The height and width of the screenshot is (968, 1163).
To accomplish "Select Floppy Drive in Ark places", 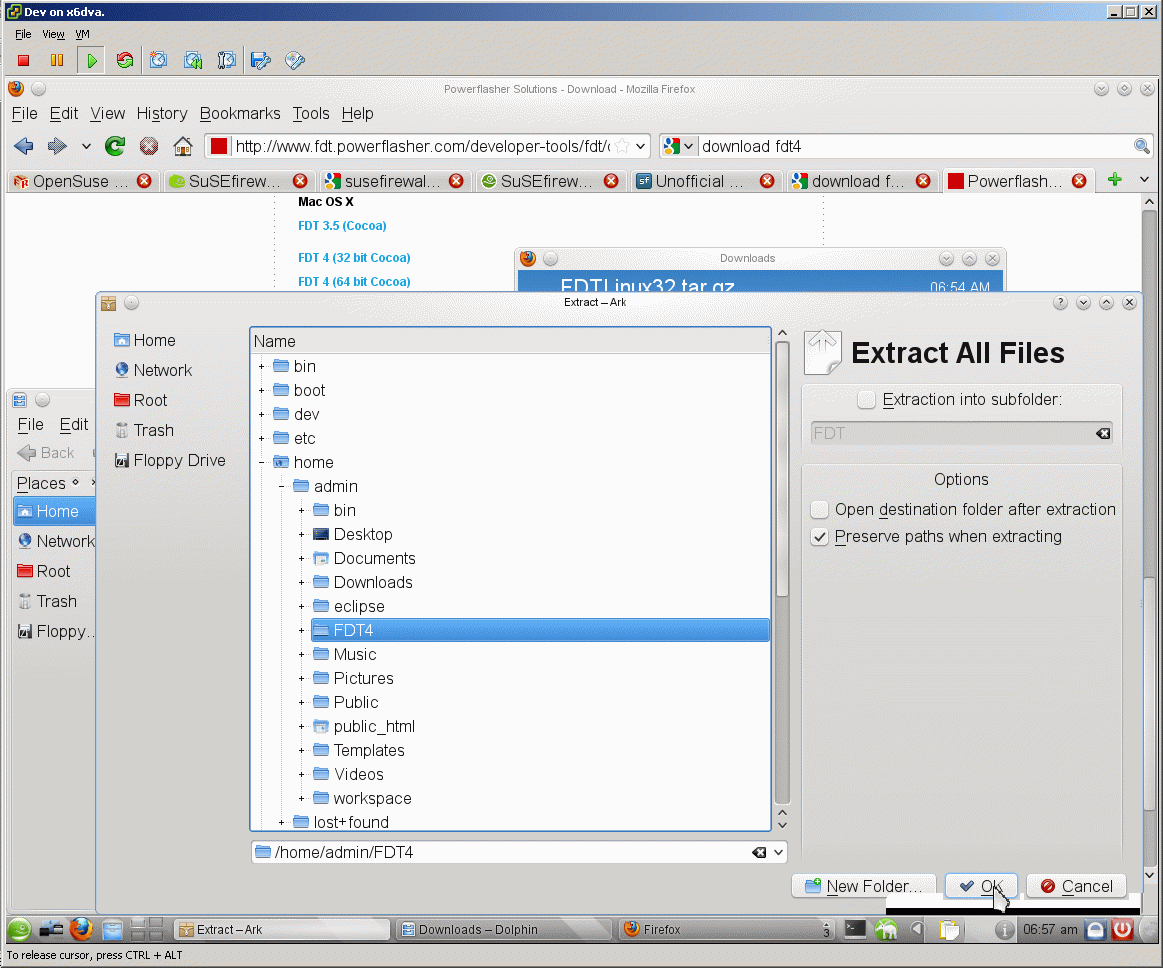I will coord(170,461).
